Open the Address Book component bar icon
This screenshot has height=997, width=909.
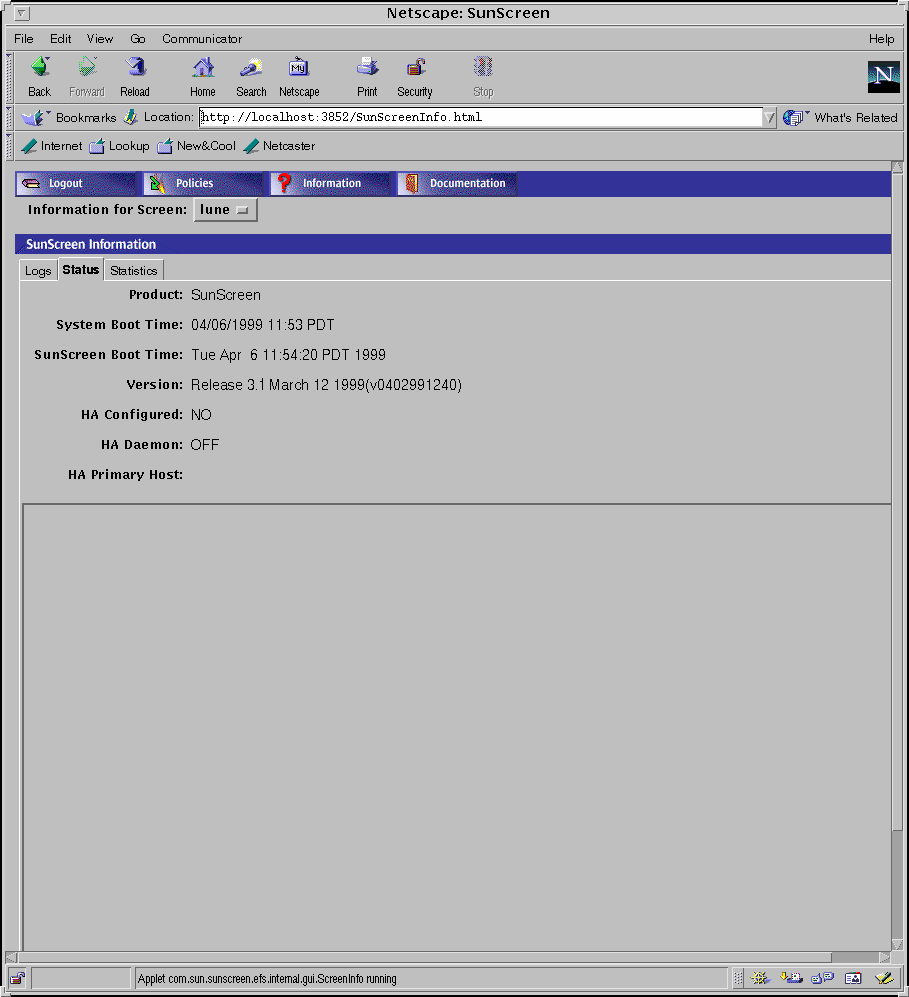(x=853, y=978)
